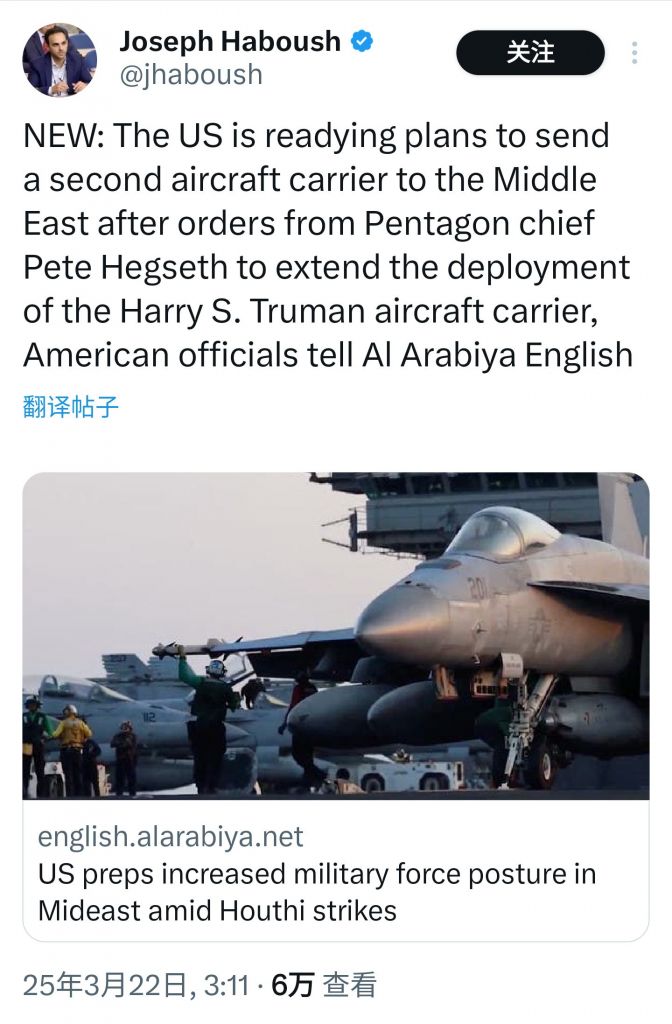Screen dimensions: 672x1024
Task: Click the 3:11 post time
Action: click(226, 985)
